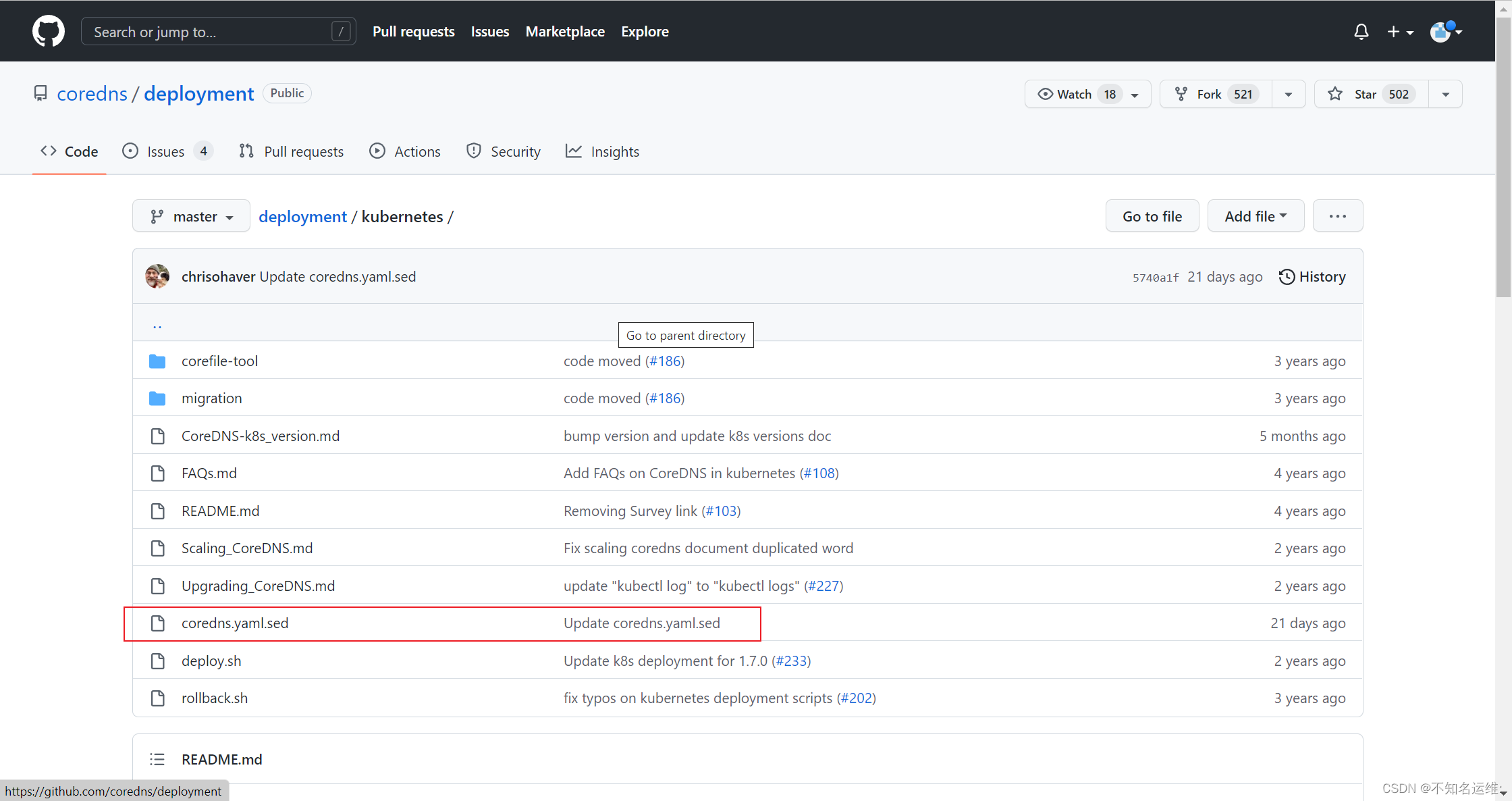Click pull request #227 link
This screenshot has height=801, width=1512.
coord(823,586)
